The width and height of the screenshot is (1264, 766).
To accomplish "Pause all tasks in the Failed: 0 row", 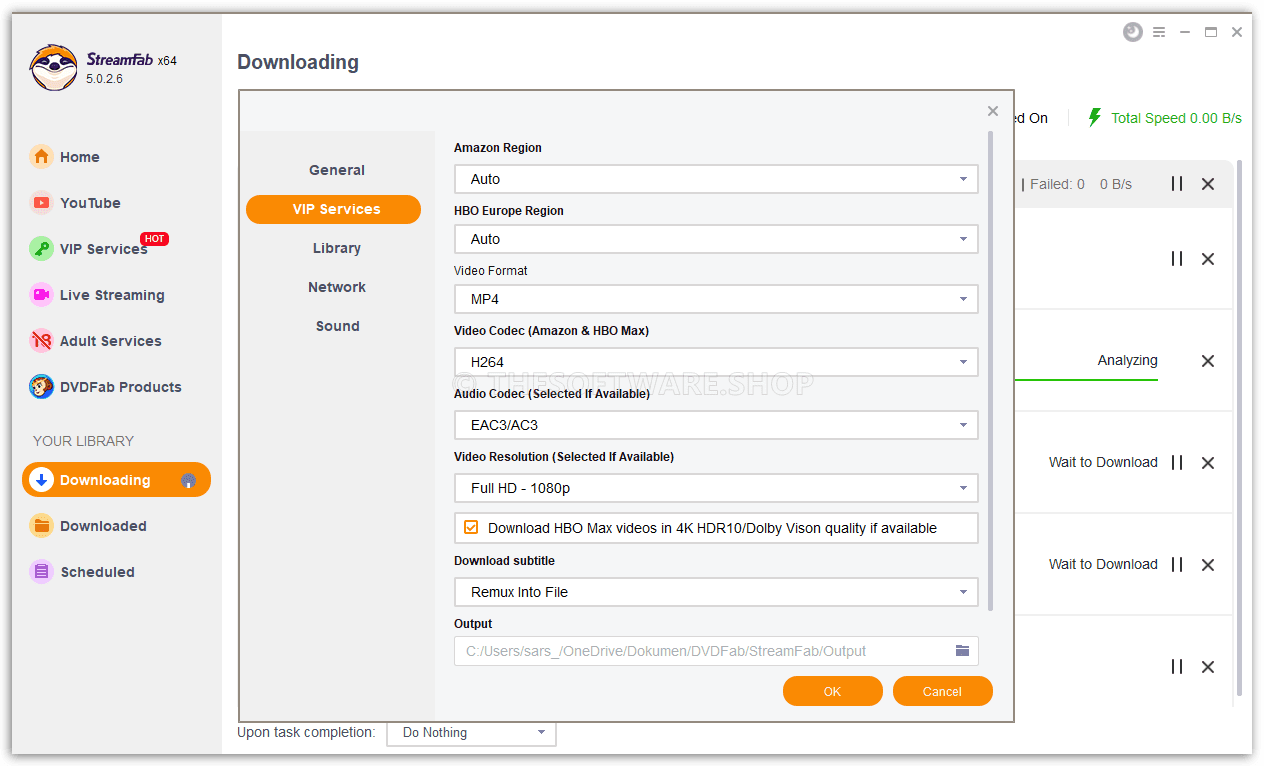I will point(1177,184).
